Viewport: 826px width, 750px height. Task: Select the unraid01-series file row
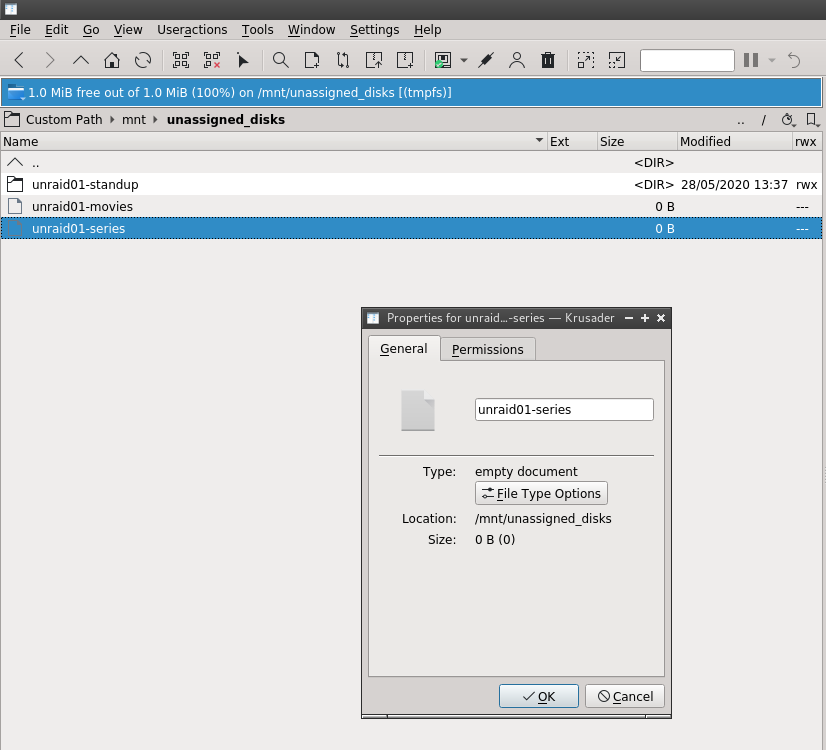(411, 229)
